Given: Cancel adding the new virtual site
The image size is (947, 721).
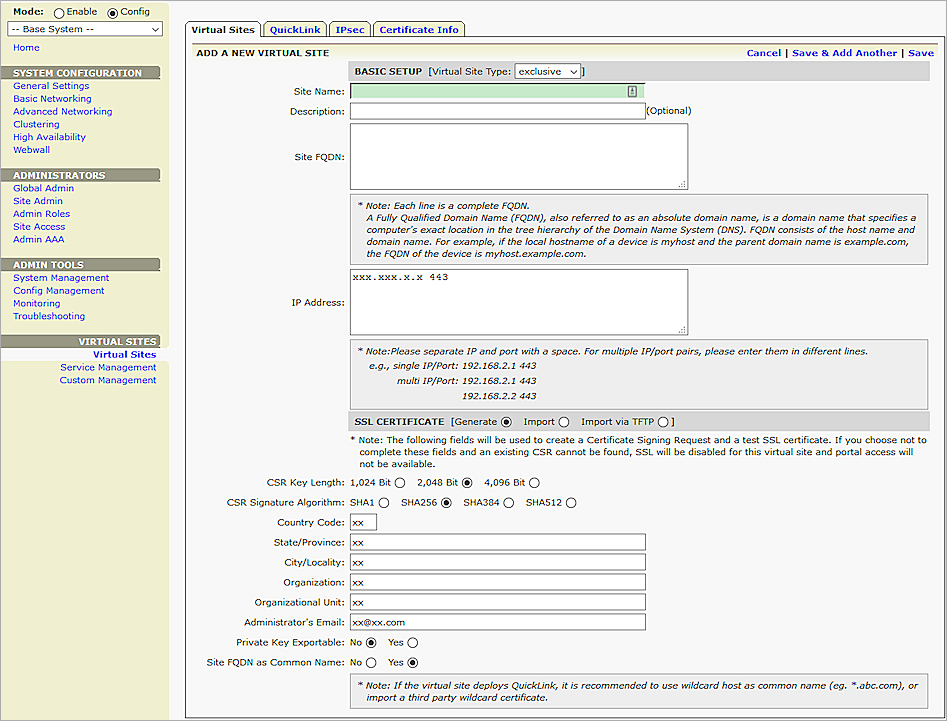Looking at the screenshot, I should point(763,53).
